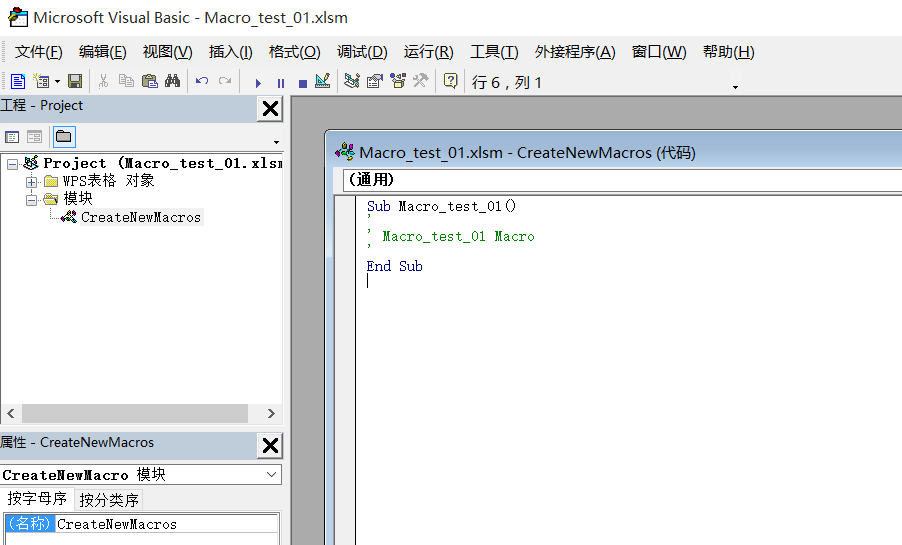Toggle Folders view in Project panel
Screen dimensions: 902x545
pos(64,137)
